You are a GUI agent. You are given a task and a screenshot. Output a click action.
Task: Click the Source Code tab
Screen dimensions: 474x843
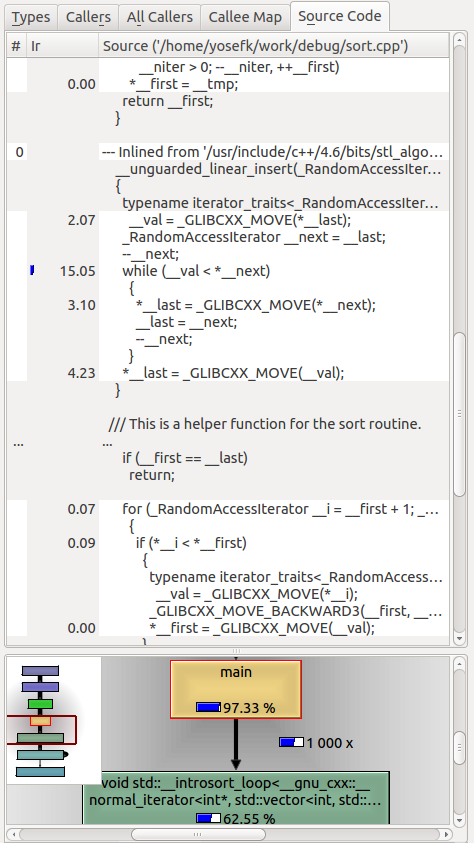click(x=340, y=16)
